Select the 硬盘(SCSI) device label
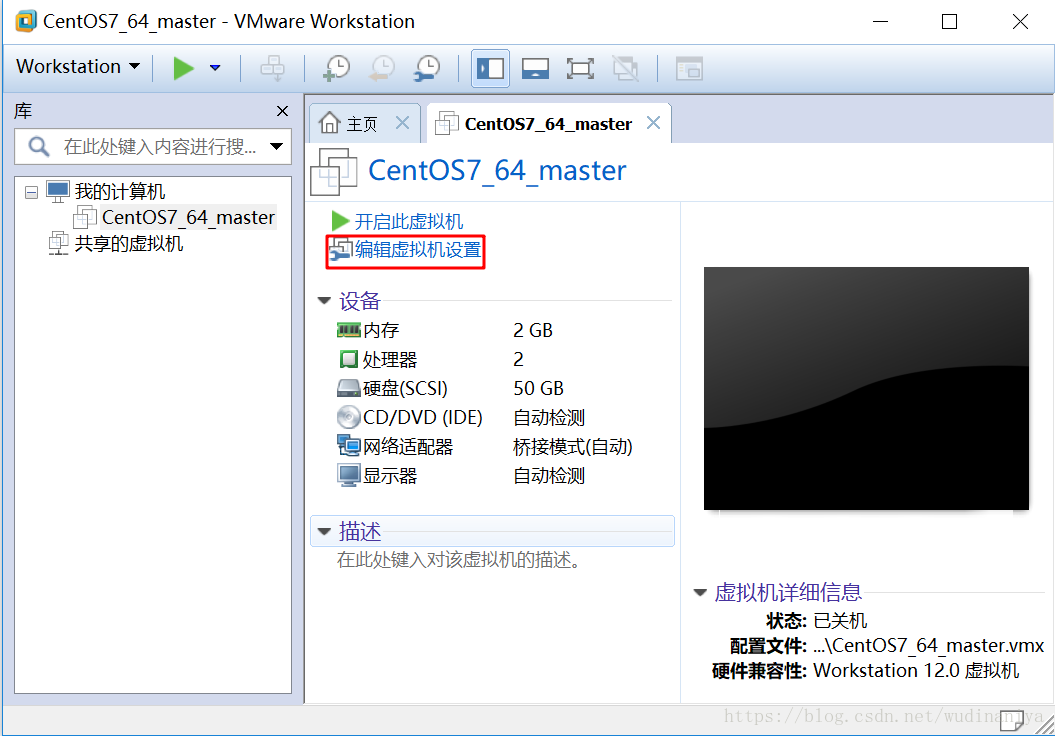The image size is (1055, 736). click(x=405, y=389)
